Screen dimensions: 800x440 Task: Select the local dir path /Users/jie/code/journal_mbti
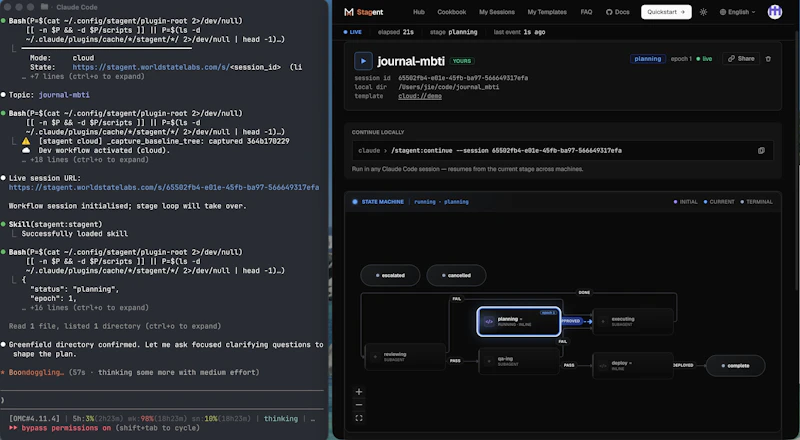coord(448,87)
